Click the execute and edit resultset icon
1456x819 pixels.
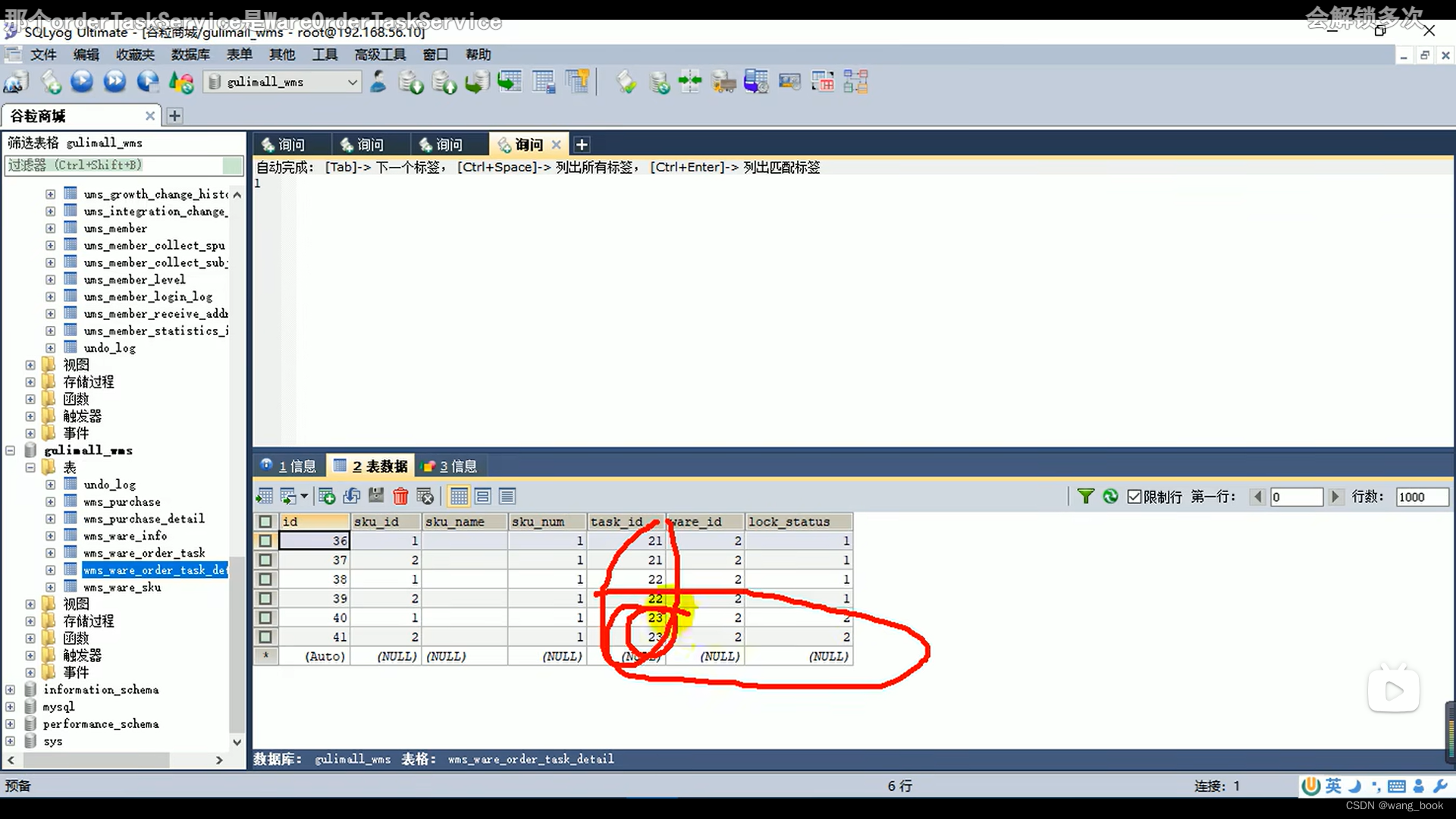(148, 82)
